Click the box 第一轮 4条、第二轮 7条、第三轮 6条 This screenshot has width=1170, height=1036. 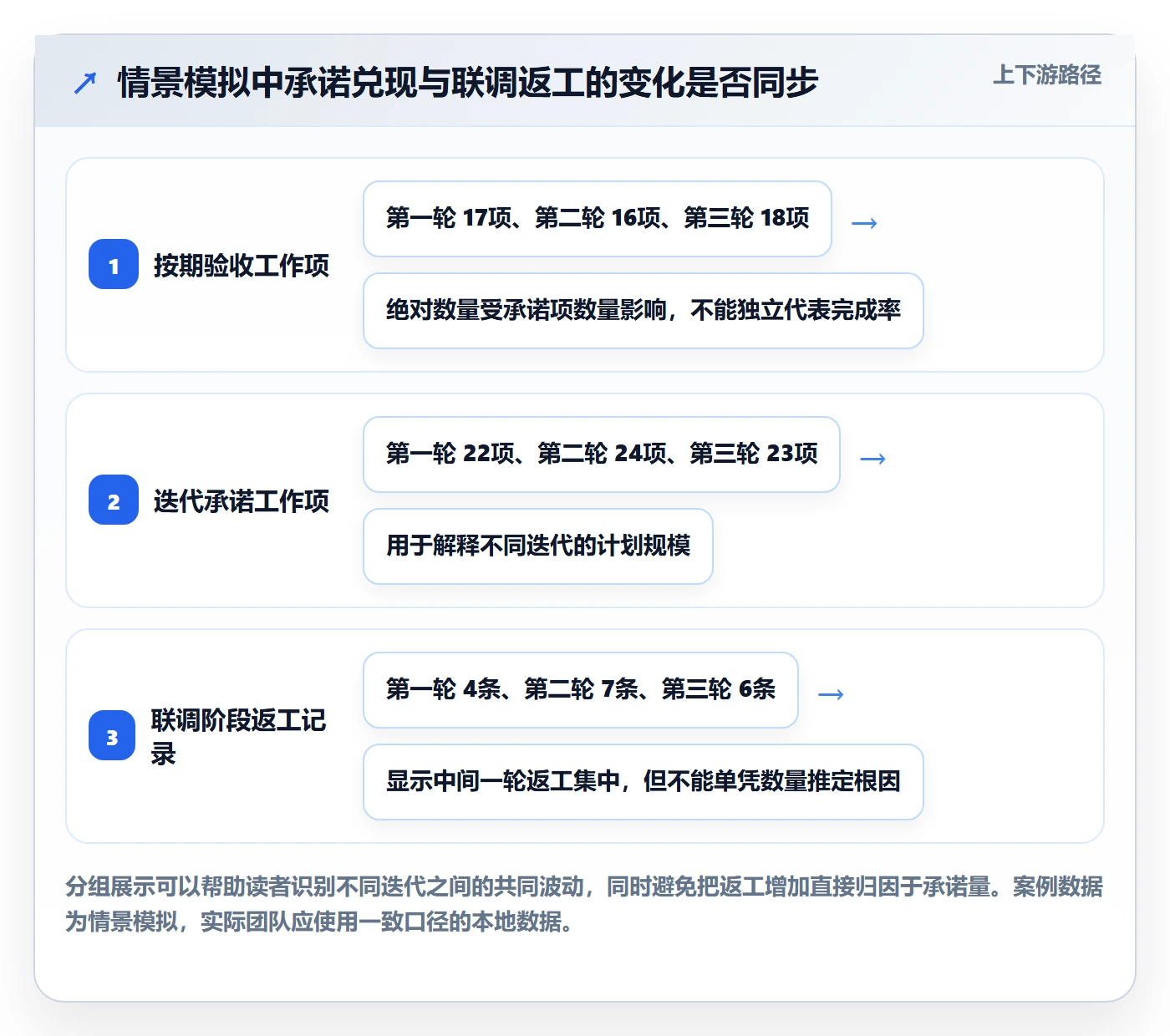point(581,690)
